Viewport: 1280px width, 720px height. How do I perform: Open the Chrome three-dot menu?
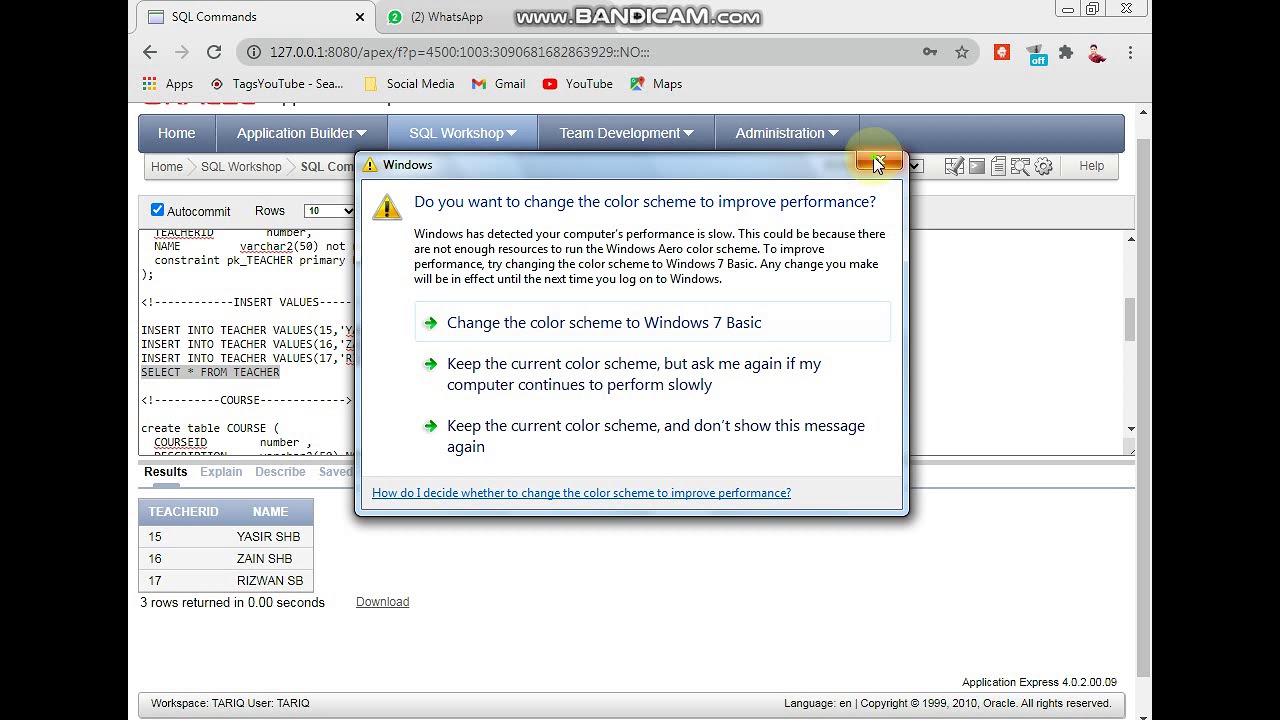[x=1130, y=52]
